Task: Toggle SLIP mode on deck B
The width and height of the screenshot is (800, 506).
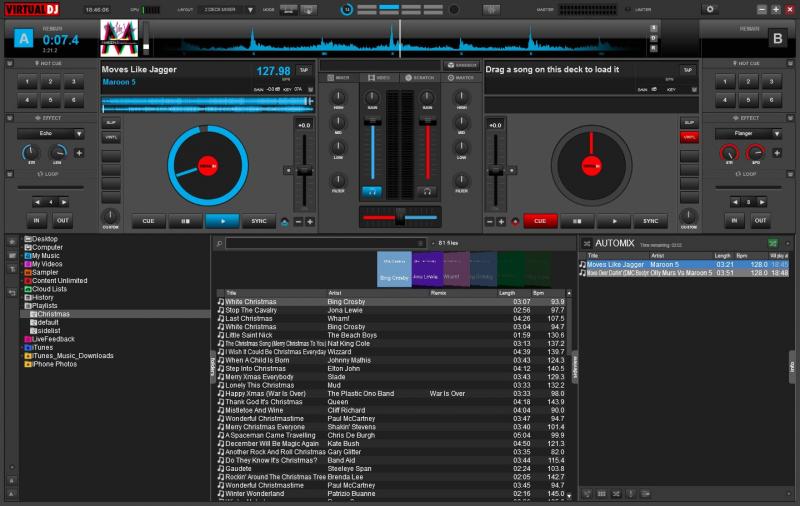Action: coord(689,123)
